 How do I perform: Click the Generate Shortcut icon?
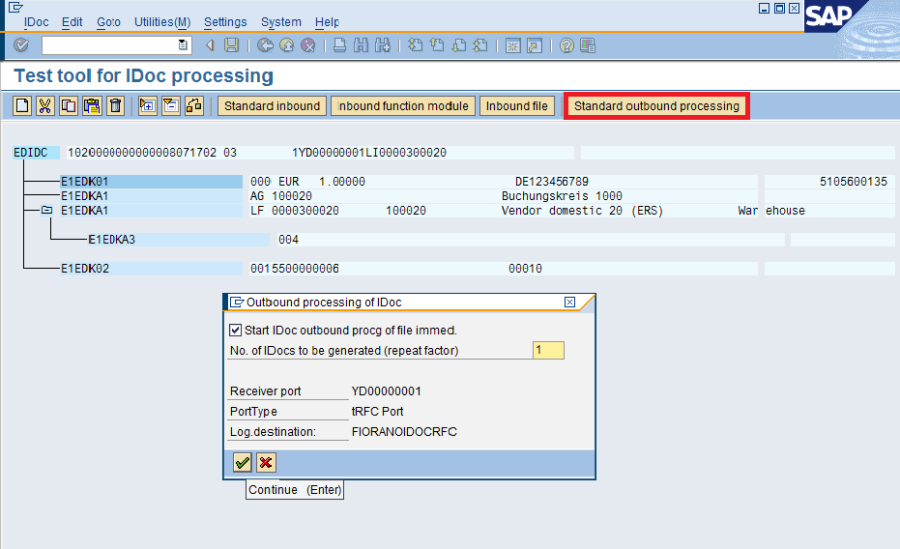pyautogui.click(x=534, y=45)
